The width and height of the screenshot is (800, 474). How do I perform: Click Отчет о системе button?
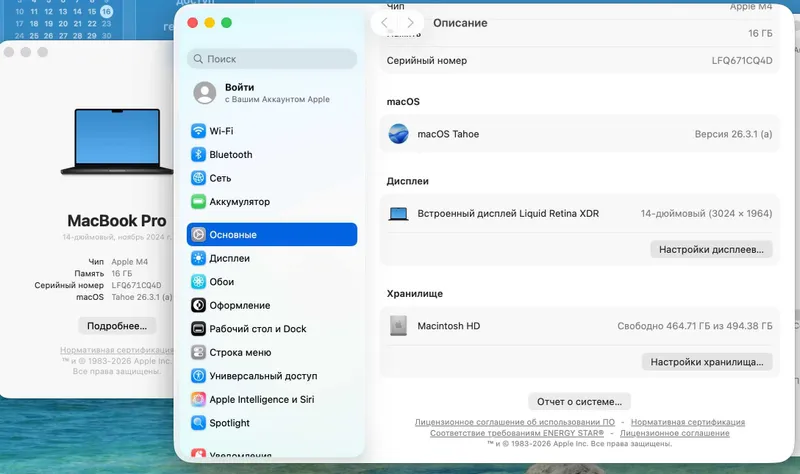click(579, 402)
